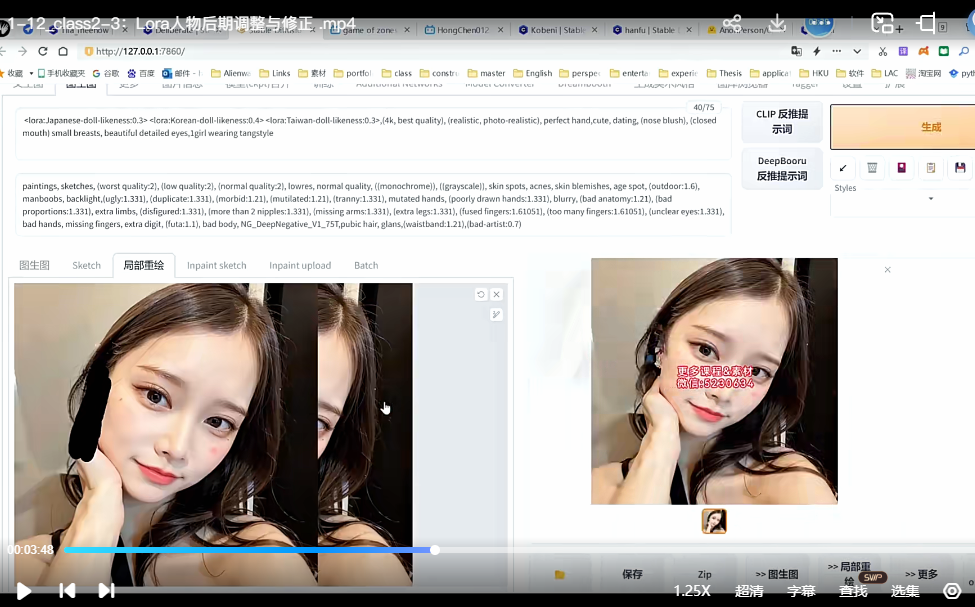Jump to the previous video in player

(x=67, y=590)
